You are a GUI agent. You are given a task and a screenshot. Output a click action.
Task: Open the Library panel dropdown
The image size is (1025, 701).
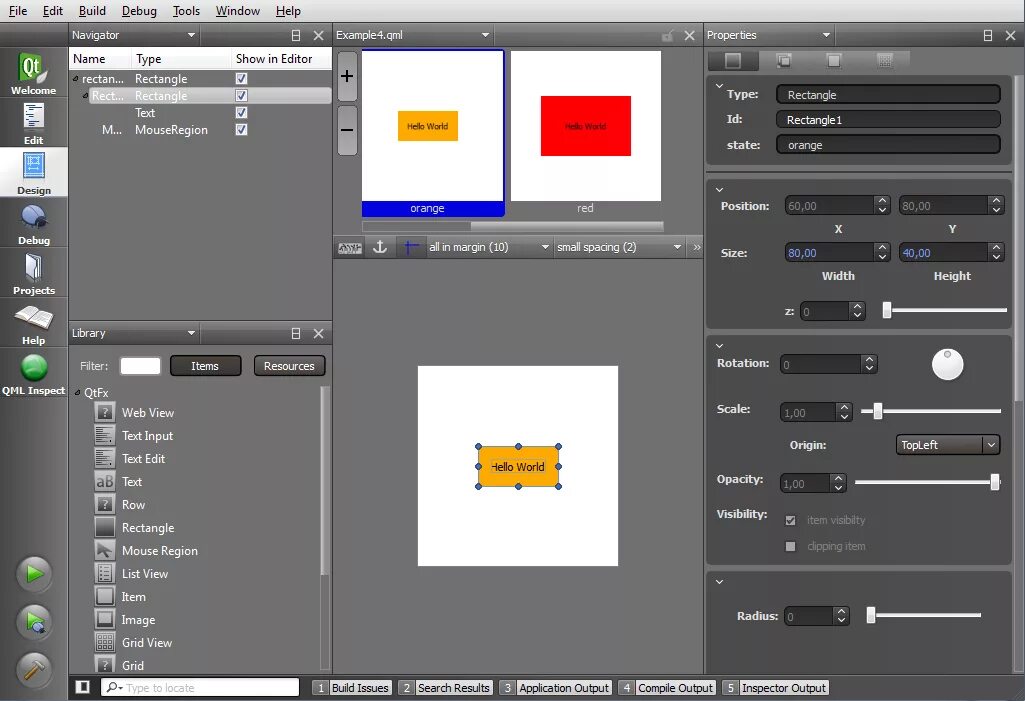click(x=192, y=333)
